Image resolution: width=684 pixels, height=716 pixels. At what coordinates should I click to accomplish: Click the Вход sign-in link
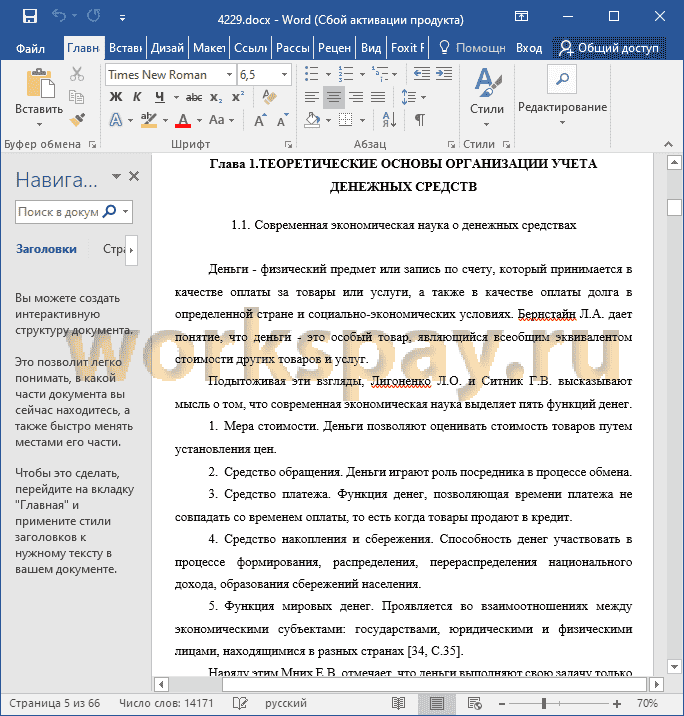pyautogui.click(x=529, y=48)
